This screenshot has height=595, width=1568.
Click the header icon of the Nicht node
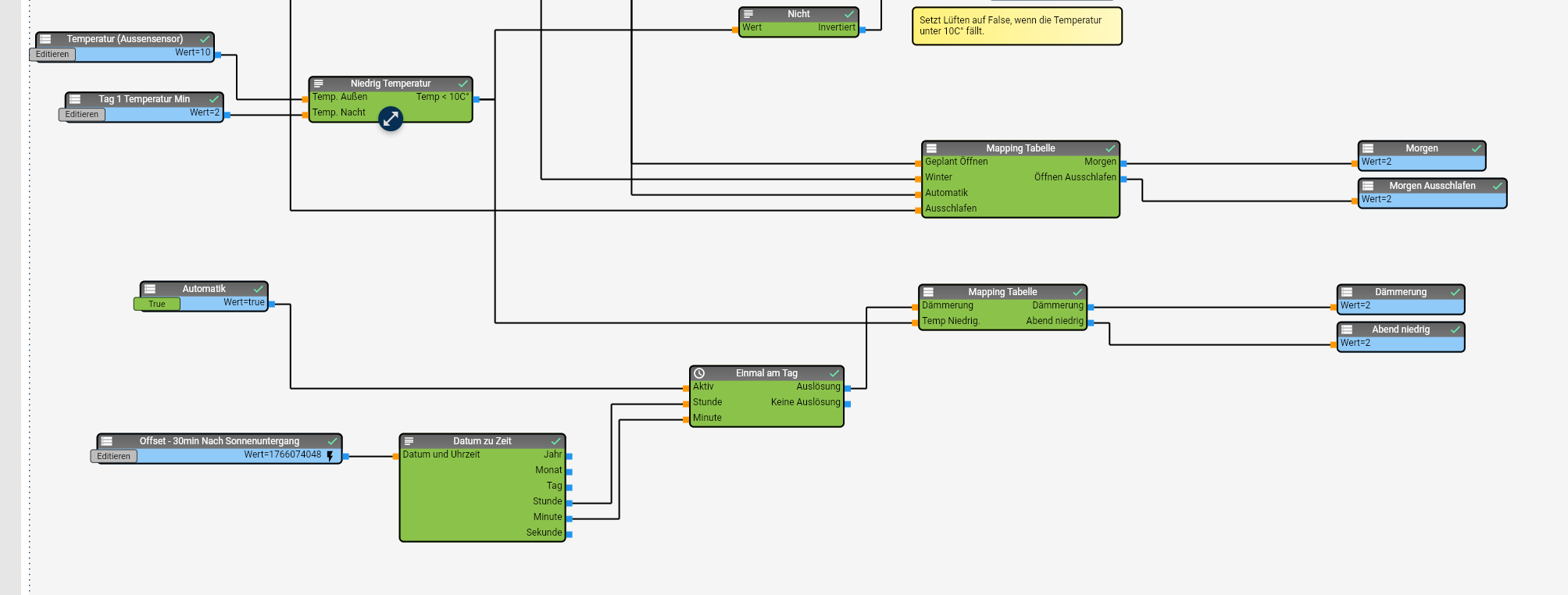(748, 14)
